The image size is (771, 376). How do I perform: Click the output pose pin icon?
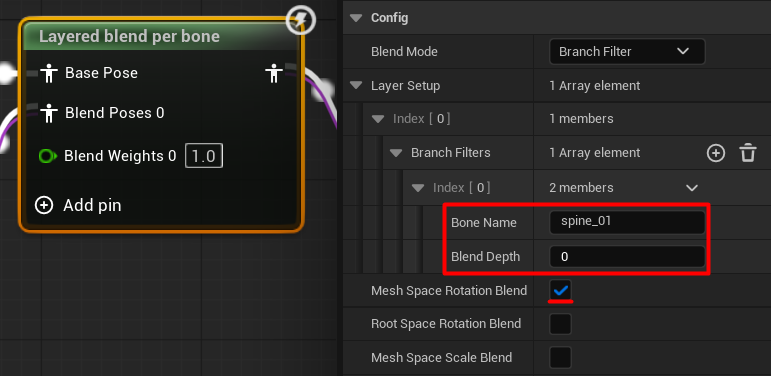(273, 73)
